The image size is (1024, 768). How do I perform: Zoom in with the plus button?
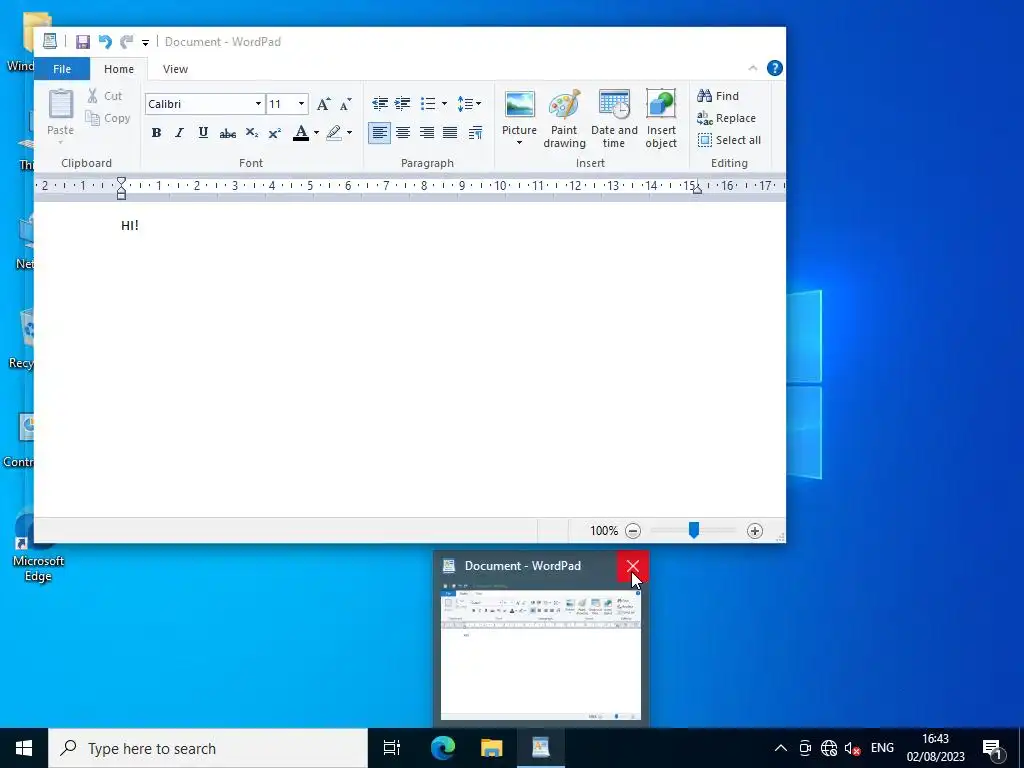755,531
